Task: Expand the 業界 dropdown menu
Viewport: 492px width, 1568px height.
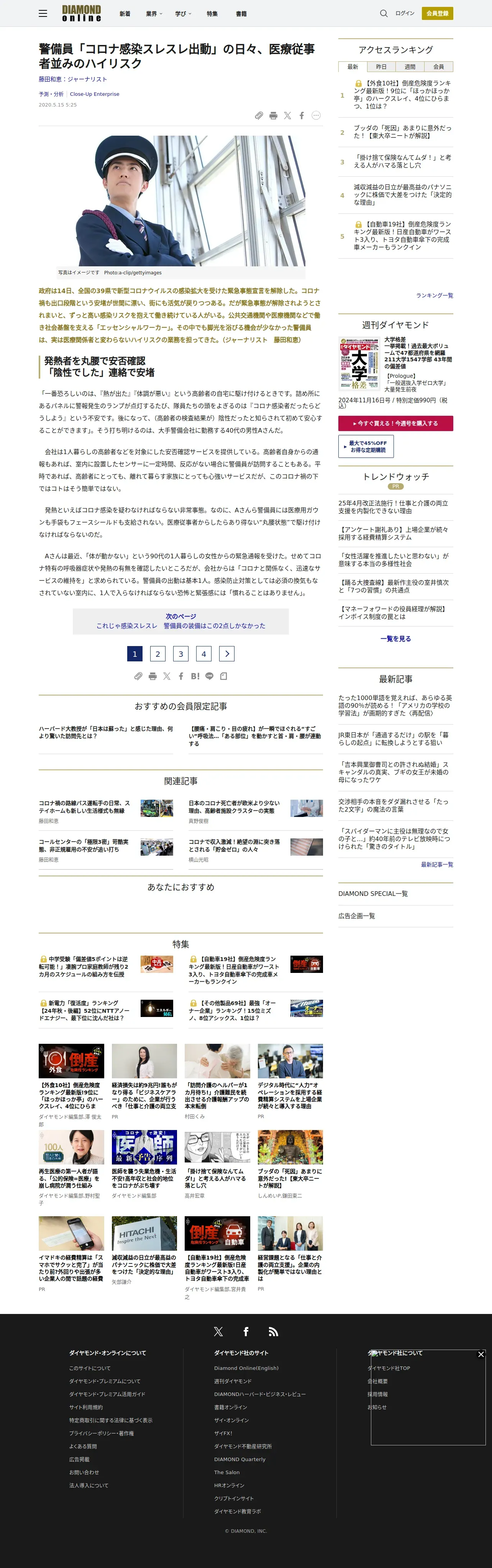Action: coord(154,13)
